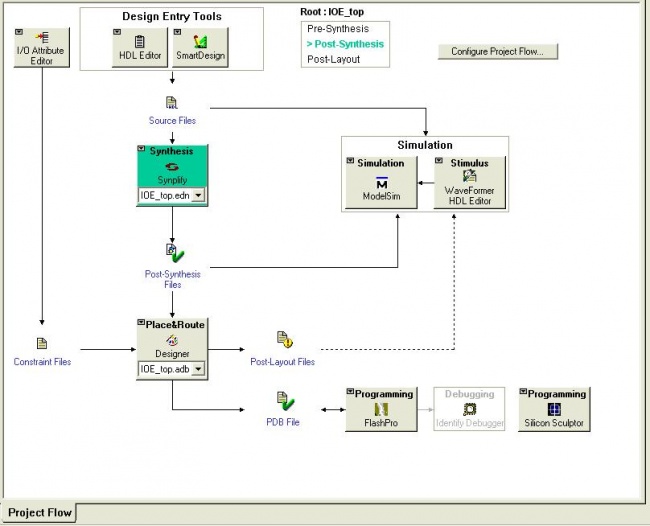650x526 pixels.
Task: Open Stimulus button corner arrow menu
Action: (439, 160)
